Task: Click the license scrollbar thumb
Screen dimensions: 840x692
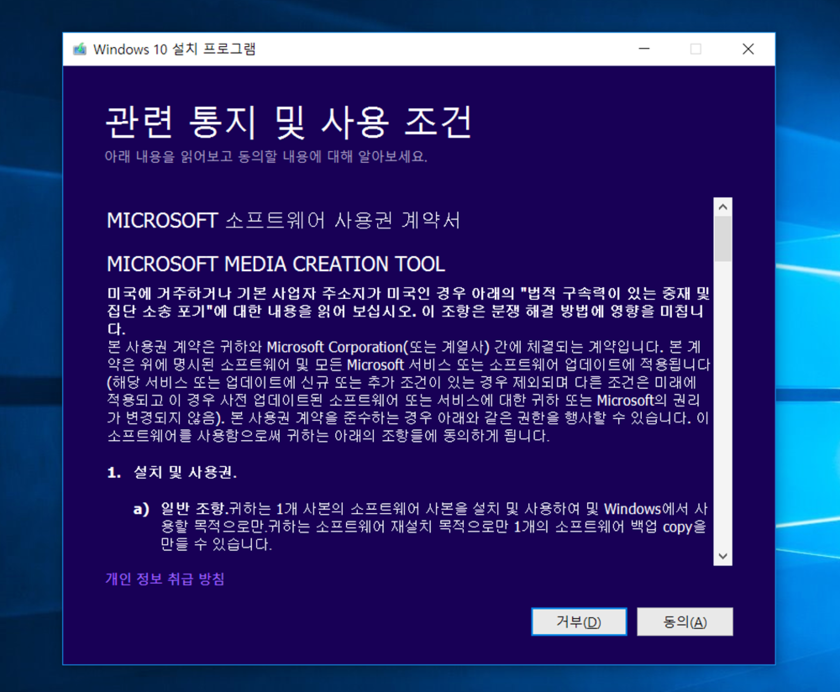Action: [723, 239]
